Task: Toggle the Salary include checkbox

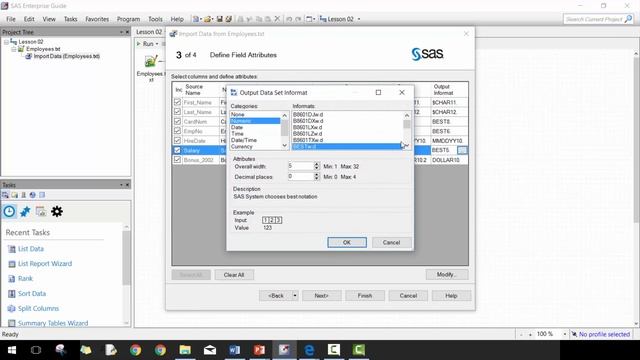Action: [x=177, y=150]
